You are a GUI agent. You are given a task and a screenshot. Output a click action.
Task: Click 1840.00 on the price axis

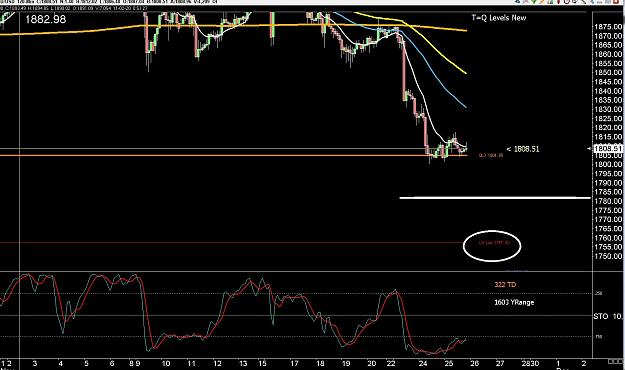coord(608,91)
